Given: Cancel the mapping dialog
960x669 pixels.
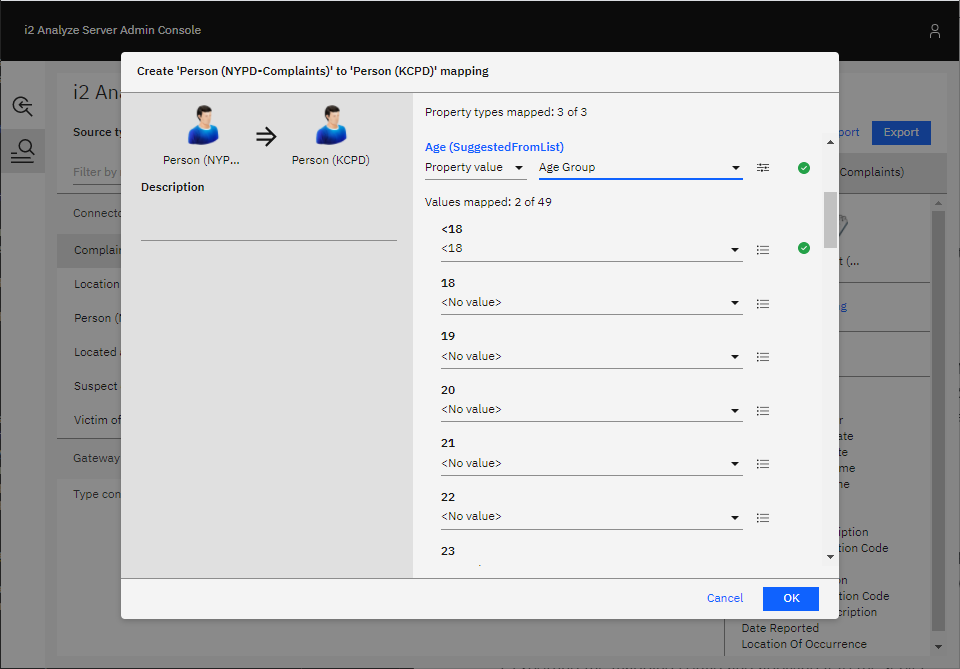Looking at the screenshot, I should point(724,598).
